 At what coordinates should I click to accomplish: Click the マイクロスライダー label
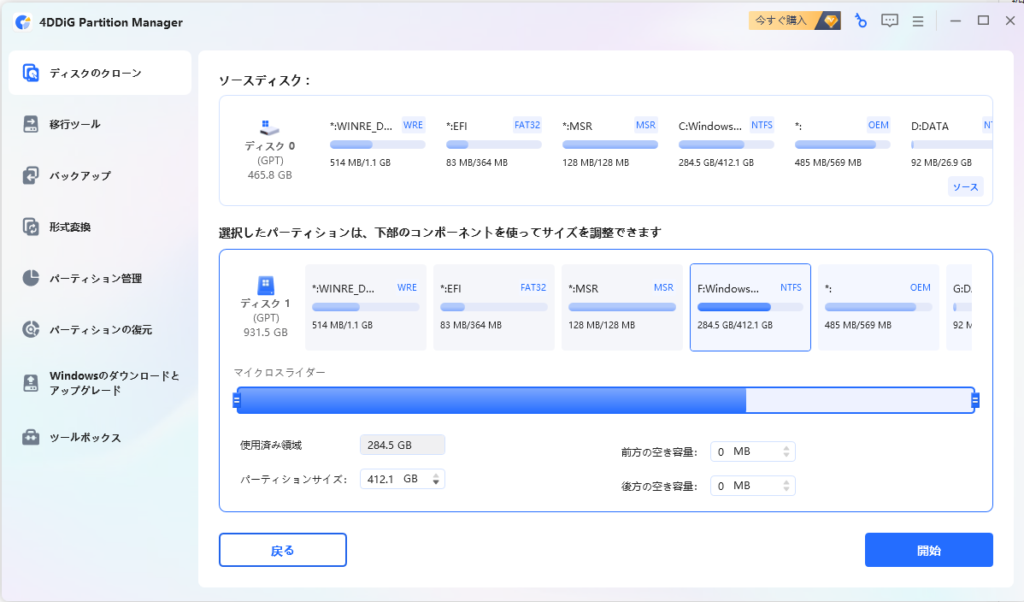(280, 372)
